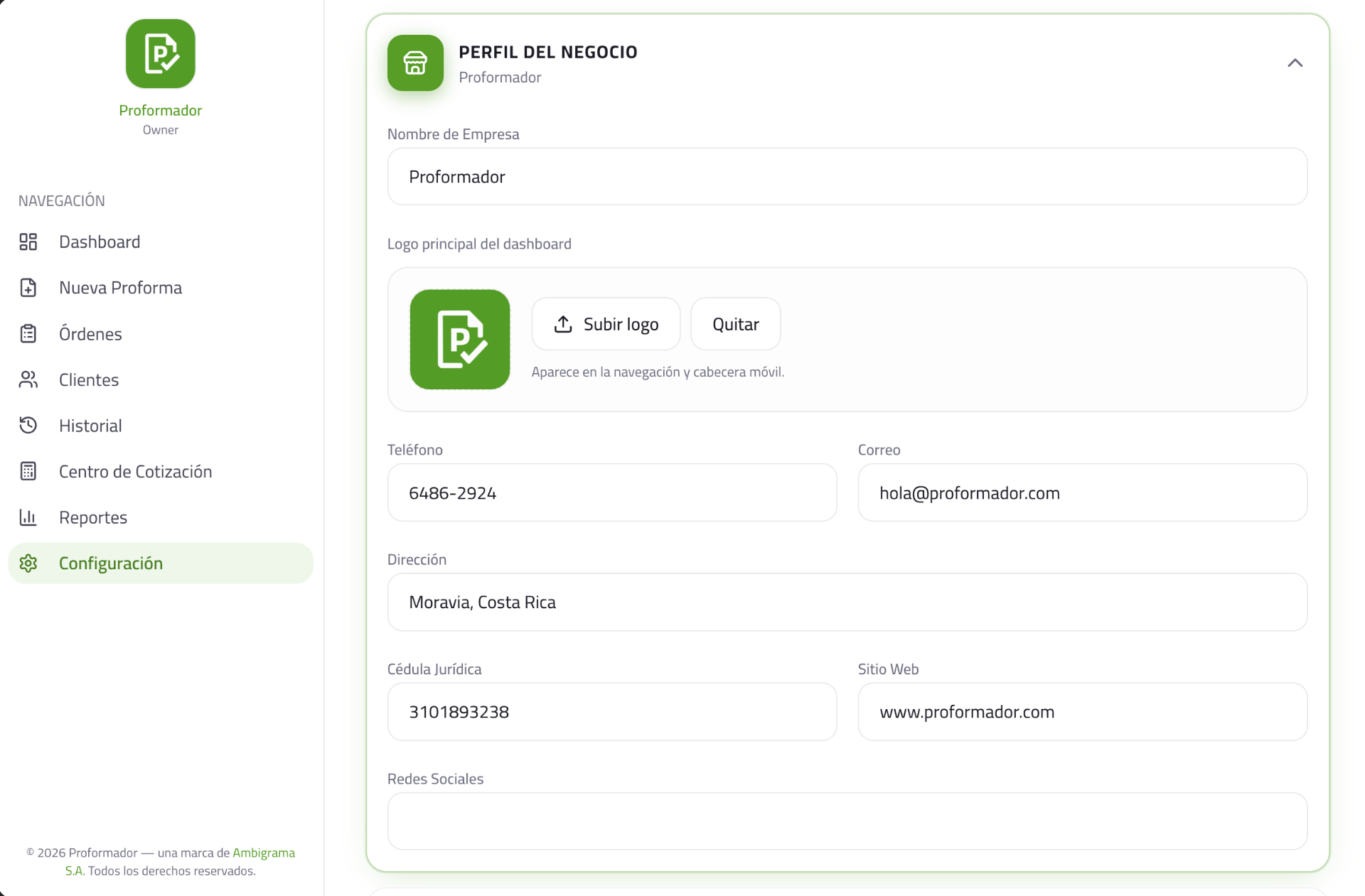Viewport: 1365px width, 896px height.
Task: Click the dashboard logo preview thumbnail
Action: pyautogui.click(x=460, y=340)
